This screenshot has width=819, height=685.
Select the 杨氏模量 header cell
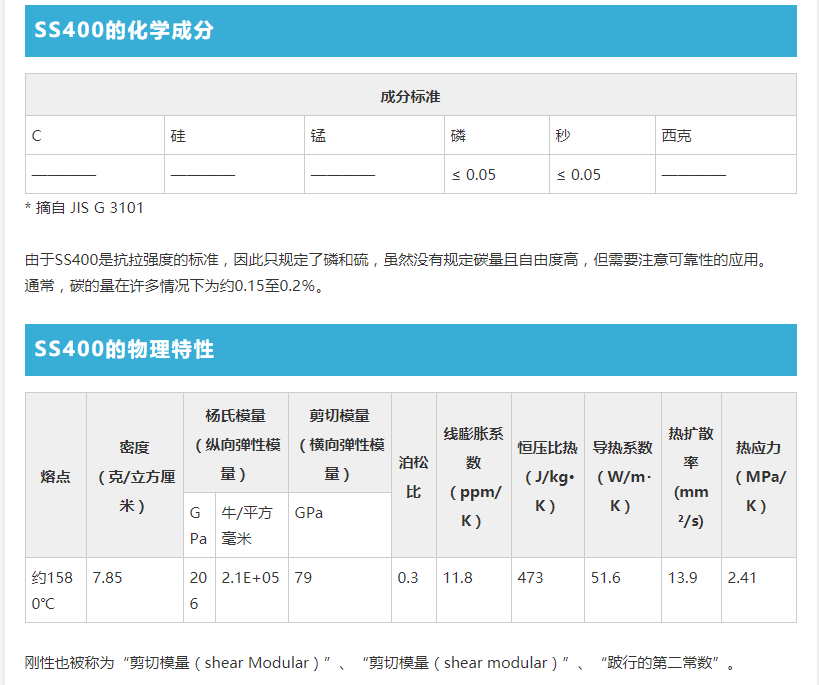(236, 442)
